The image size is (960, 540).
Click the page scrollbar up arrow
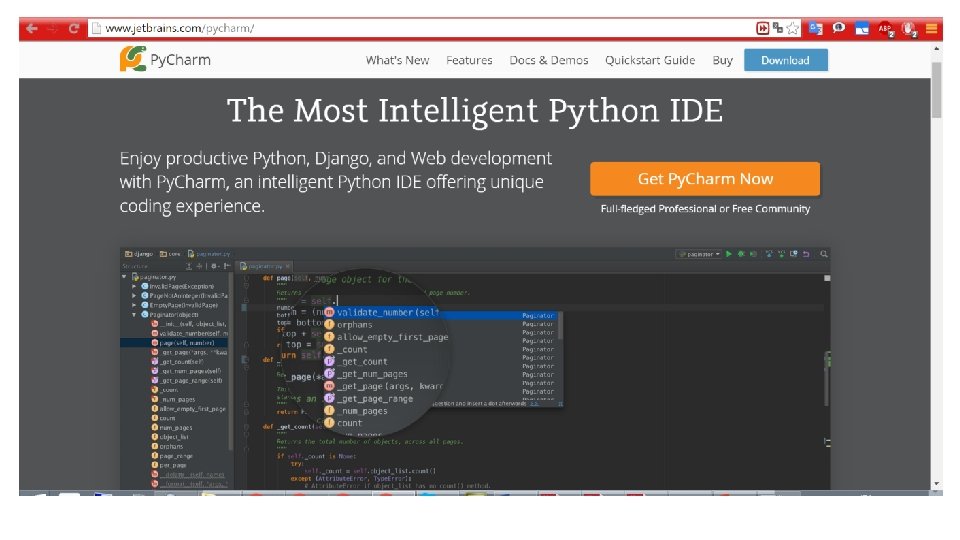tap(937, 47)
